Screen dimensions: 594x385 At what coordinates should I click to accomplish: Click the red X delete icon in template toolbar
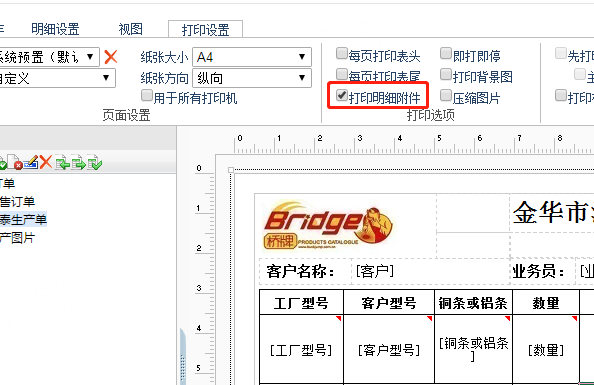[45, 162]
